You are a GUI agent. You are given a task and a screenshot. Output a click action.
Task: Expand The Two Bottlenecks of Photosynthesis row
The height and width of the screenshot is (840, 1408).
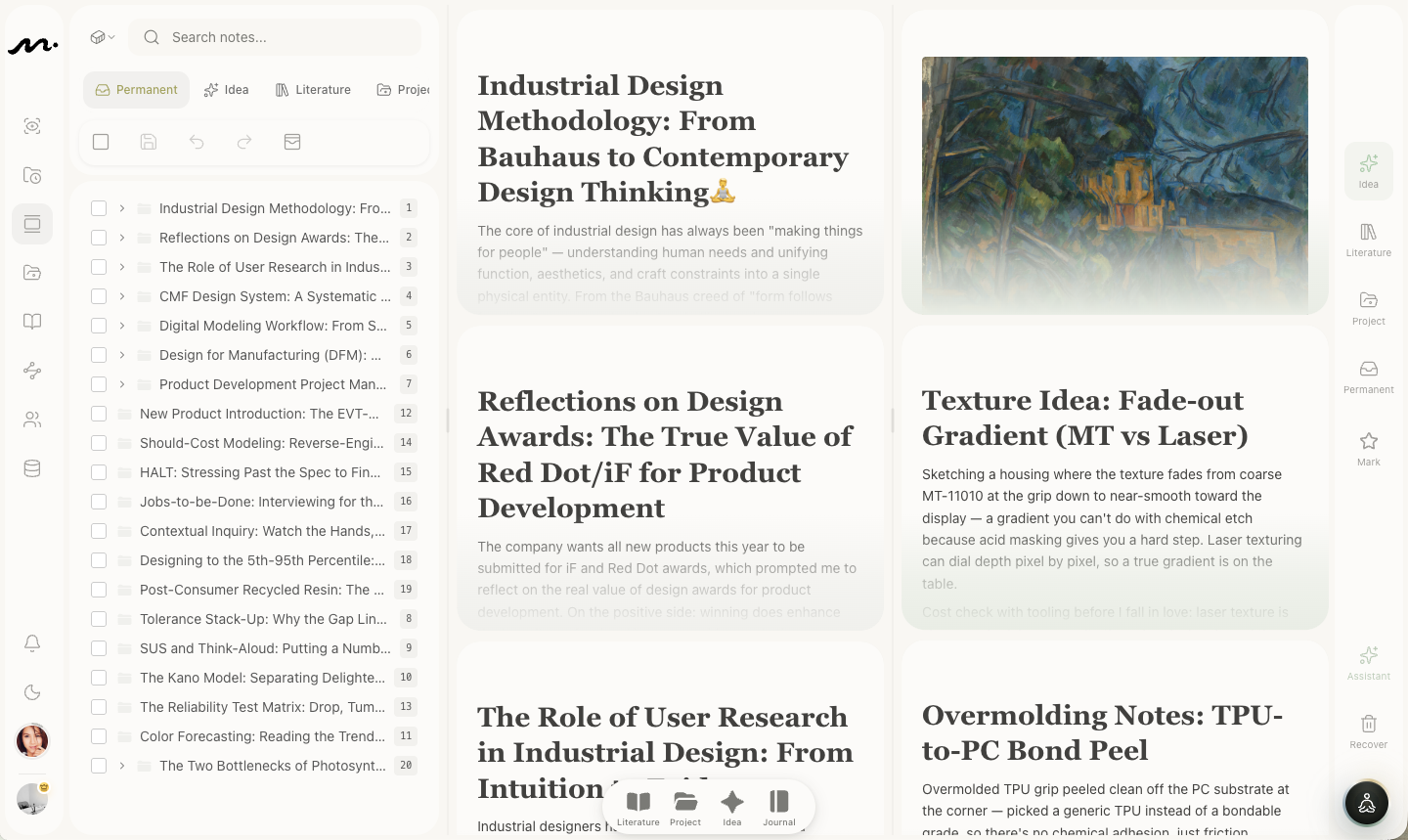coord(122,766)
